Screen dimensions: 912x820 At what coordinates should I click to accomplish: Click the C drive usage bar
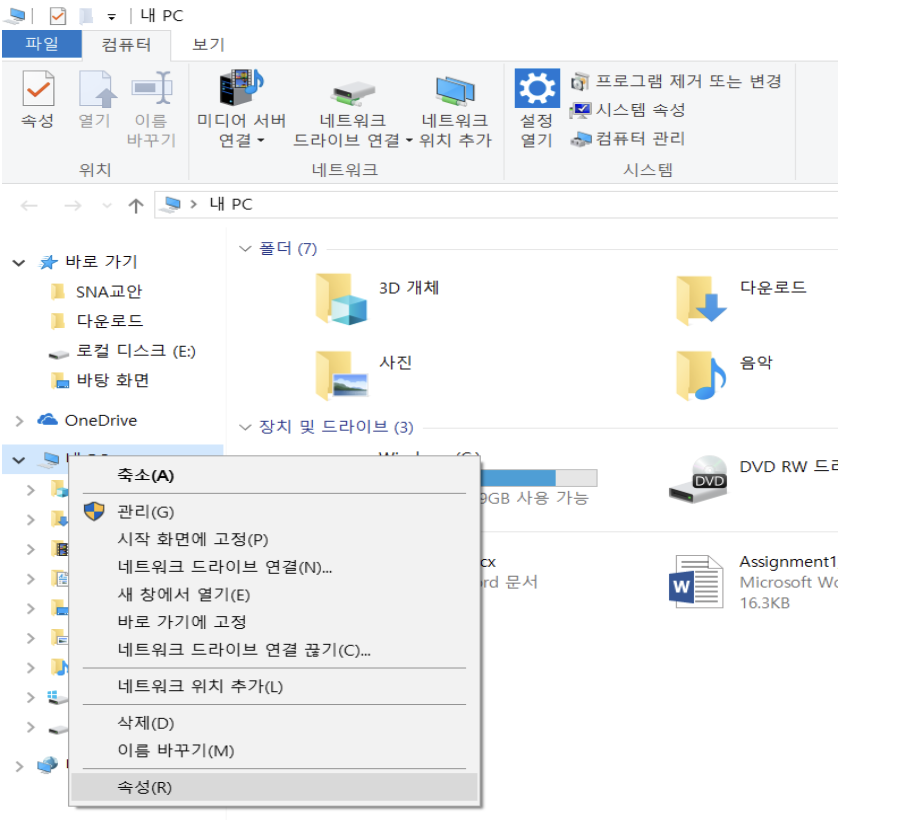[x=539, y=478]
